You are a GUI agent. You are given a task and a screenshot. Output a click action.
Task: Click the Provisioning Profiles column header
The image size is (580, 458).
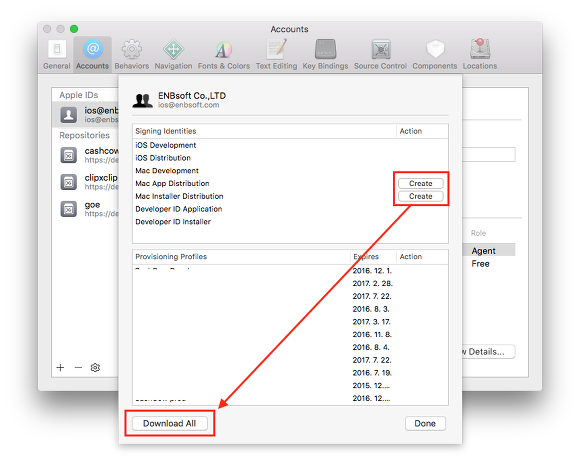pos(241,256)
